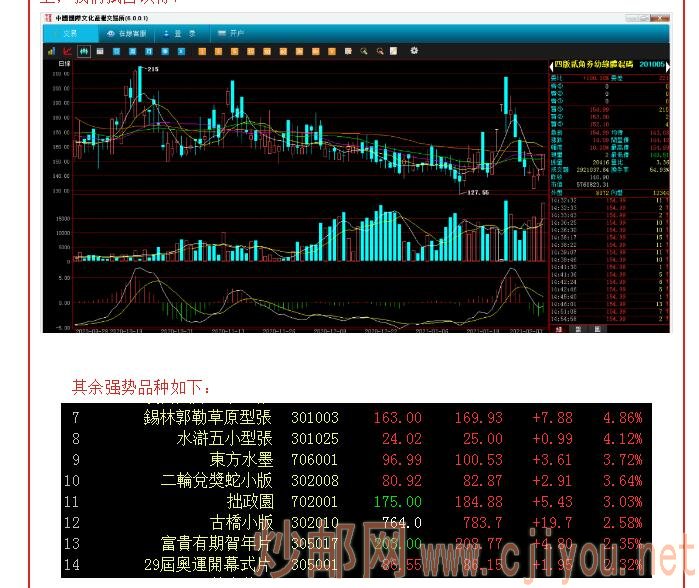Screen dimensions: 699x588
Task: Click the first magnifier zoom icon
Action: click(364, 50)
